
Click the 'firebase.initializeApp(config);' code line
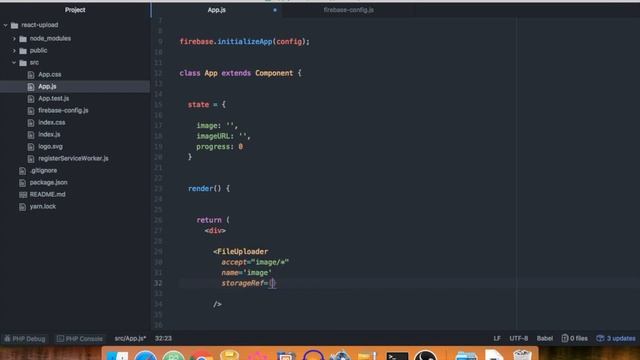pyautogui.click(x=244, y=42)
